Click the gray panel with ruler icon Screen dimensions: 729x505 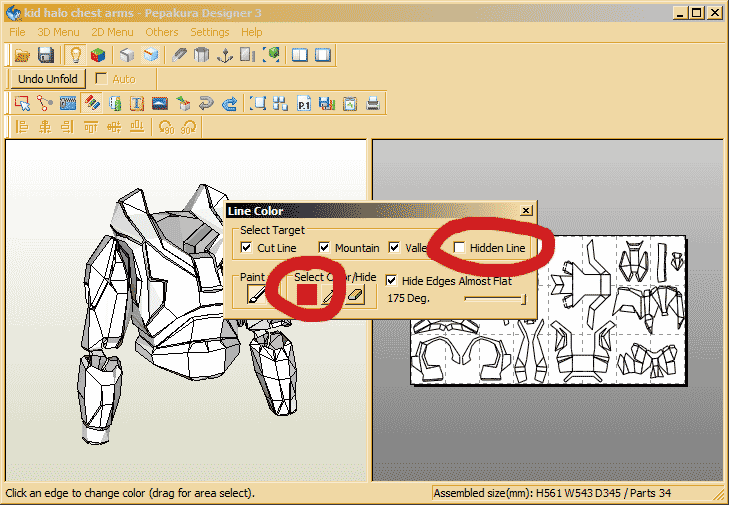click(248, 55)
